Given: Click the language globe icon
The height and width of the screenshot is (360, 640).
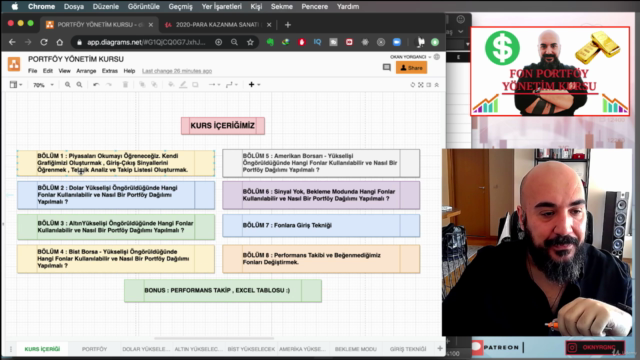Looking at the screenshot, I should coord(437,57).
